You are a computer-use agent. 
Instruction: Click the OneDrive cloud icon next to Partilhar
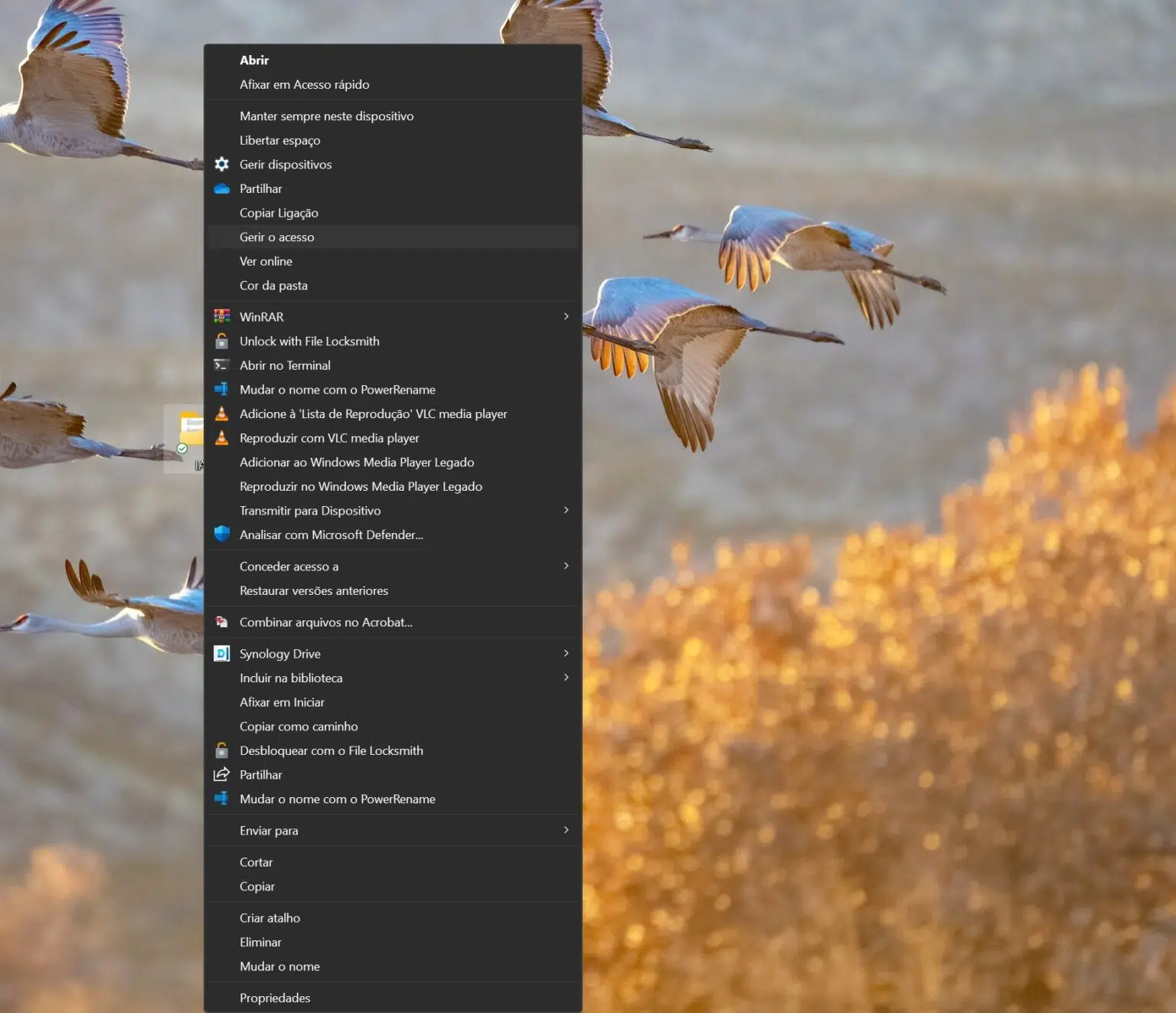coord(222,188)
